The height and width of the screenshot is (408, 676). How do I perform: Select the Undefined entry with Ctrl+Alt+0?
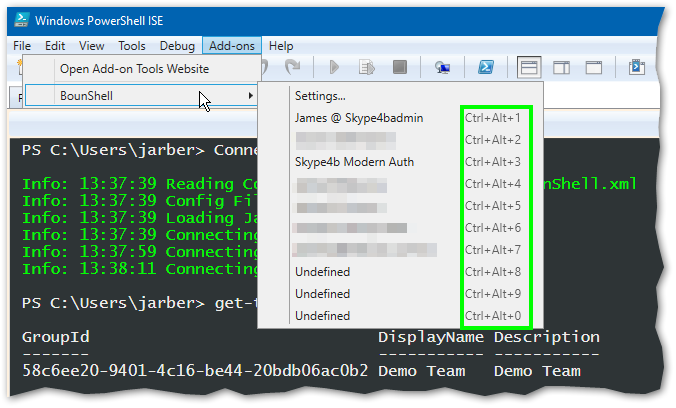click(x=401, y=316)
